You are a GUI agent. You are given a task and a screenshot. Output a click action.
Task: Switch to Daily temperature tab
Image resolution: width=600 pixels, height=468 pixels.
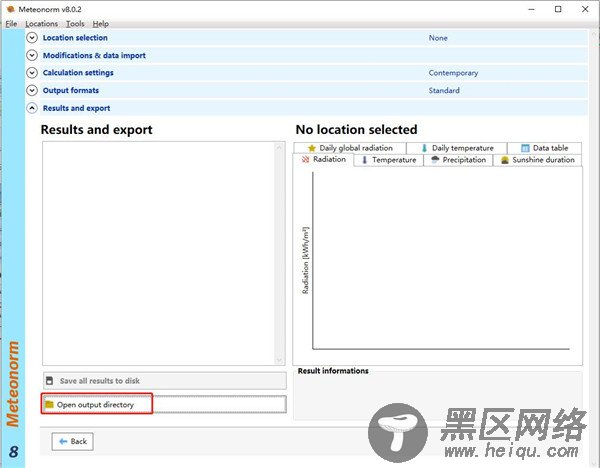[x=457, y=148]
